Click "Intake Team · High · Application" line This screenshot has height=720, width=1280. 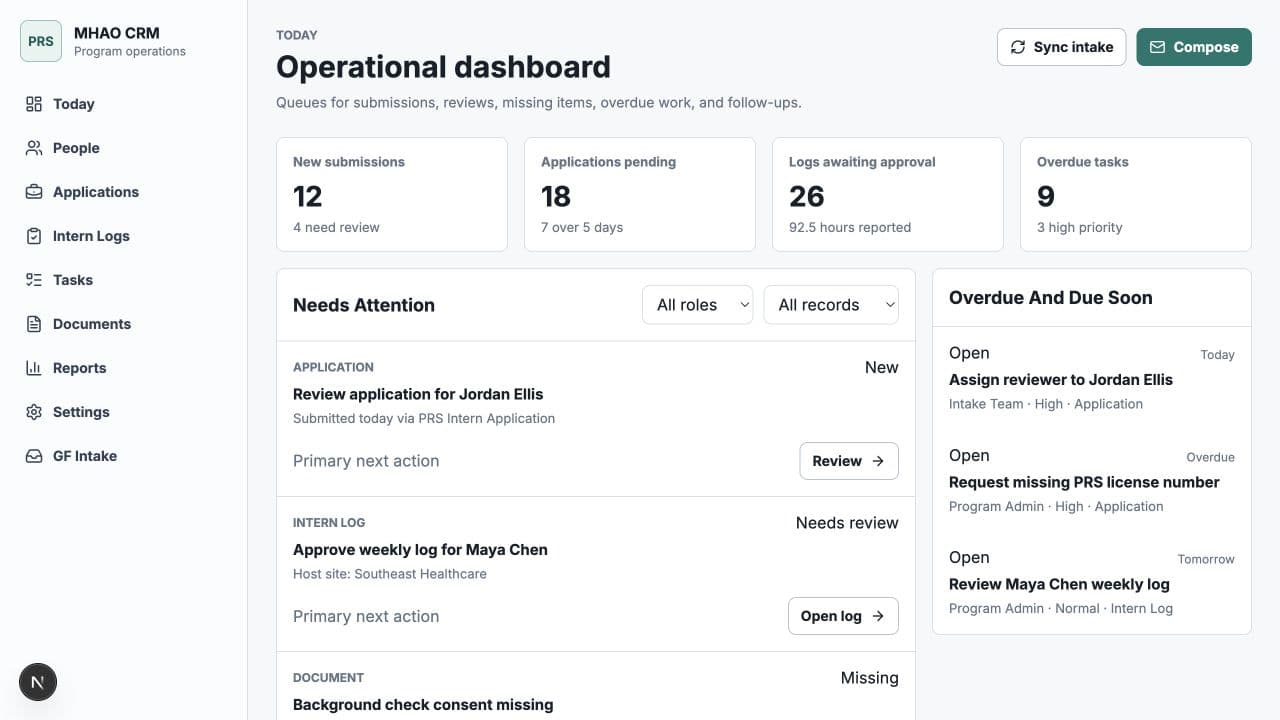coord(1046,404)
